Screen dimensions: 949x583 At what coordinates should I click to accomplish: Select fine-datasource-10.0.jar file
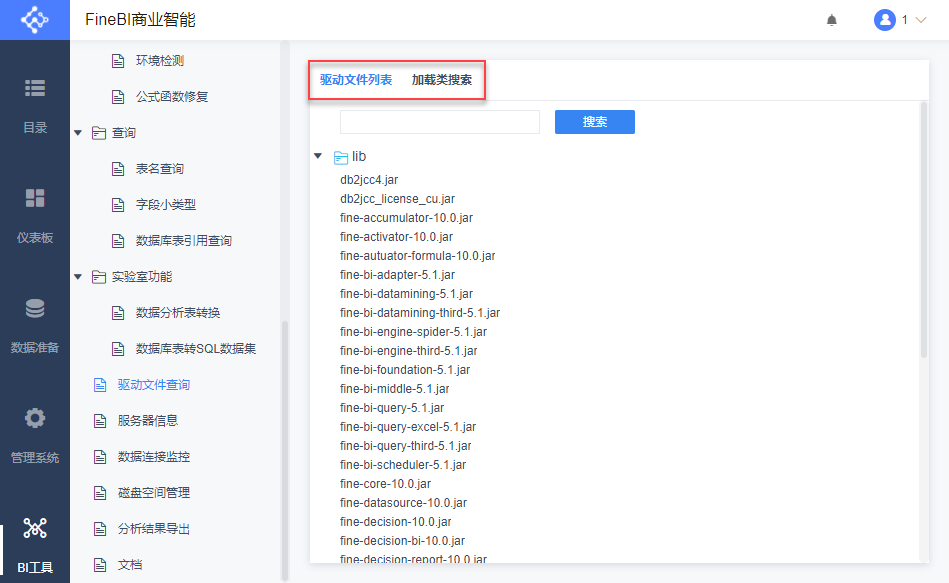coord(404,503)
